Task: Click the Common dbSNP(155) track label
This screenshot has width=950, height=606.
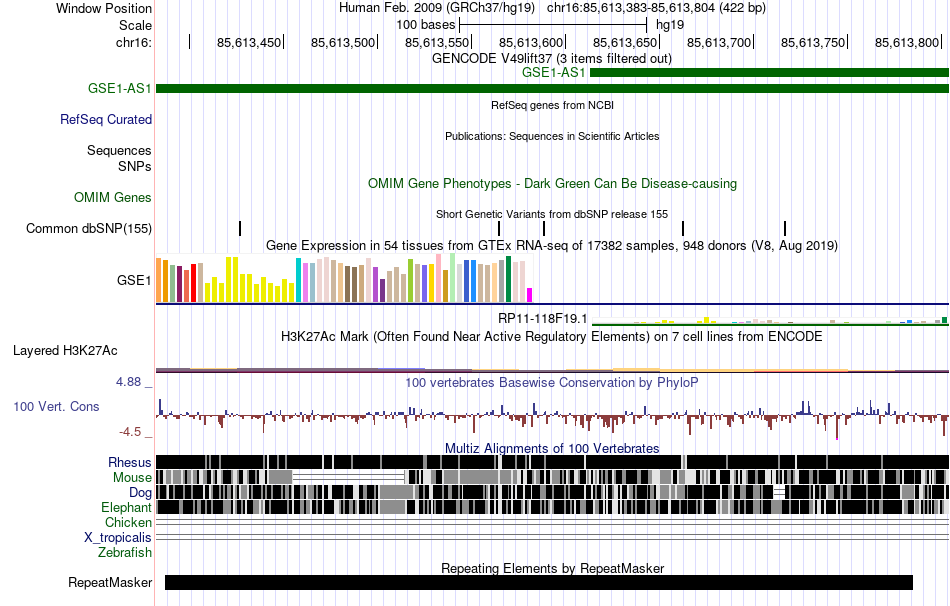Action: point(89,228)
